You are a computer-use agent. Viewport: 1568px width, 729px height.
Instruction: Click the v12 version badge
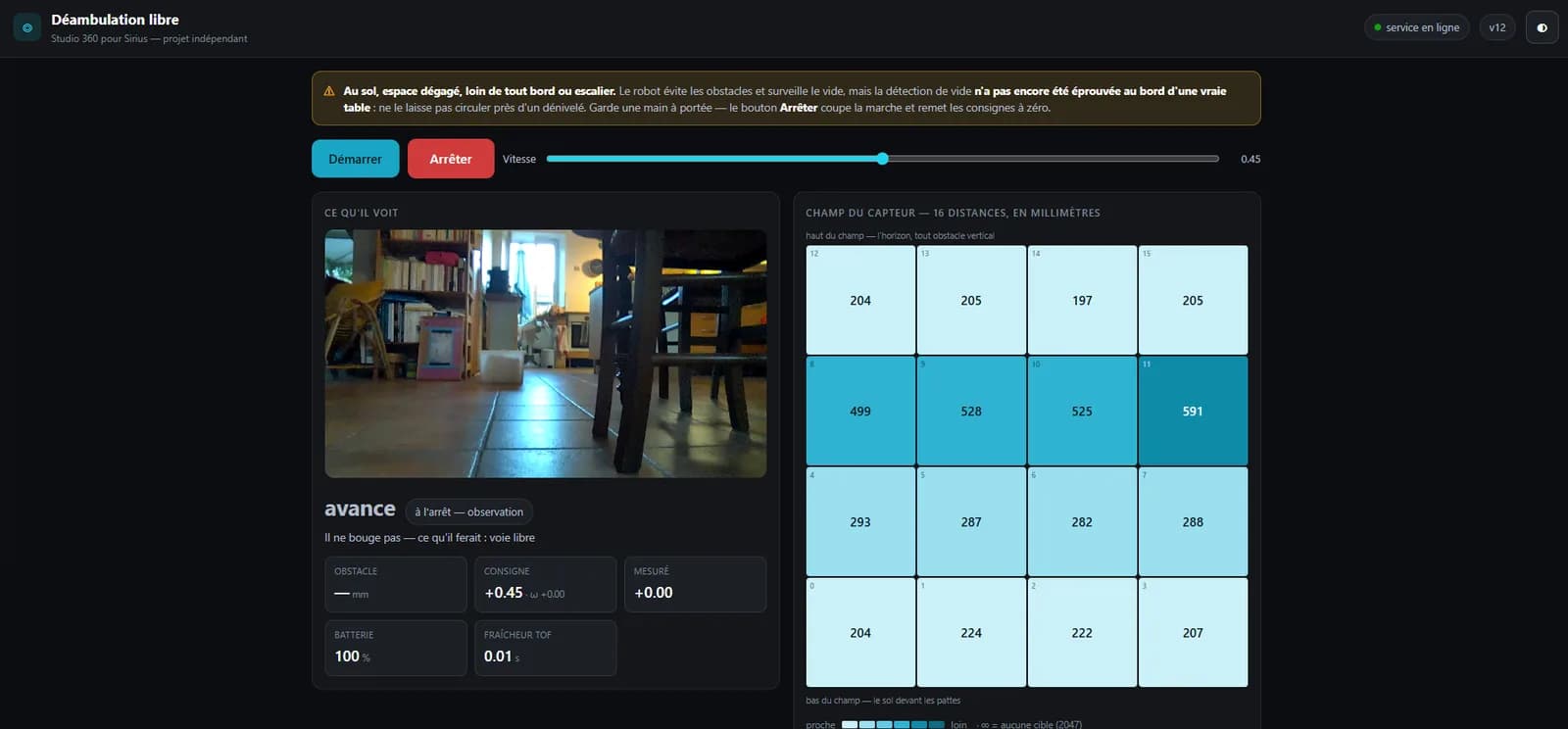pyautogui.click(x=1497, y=27)
